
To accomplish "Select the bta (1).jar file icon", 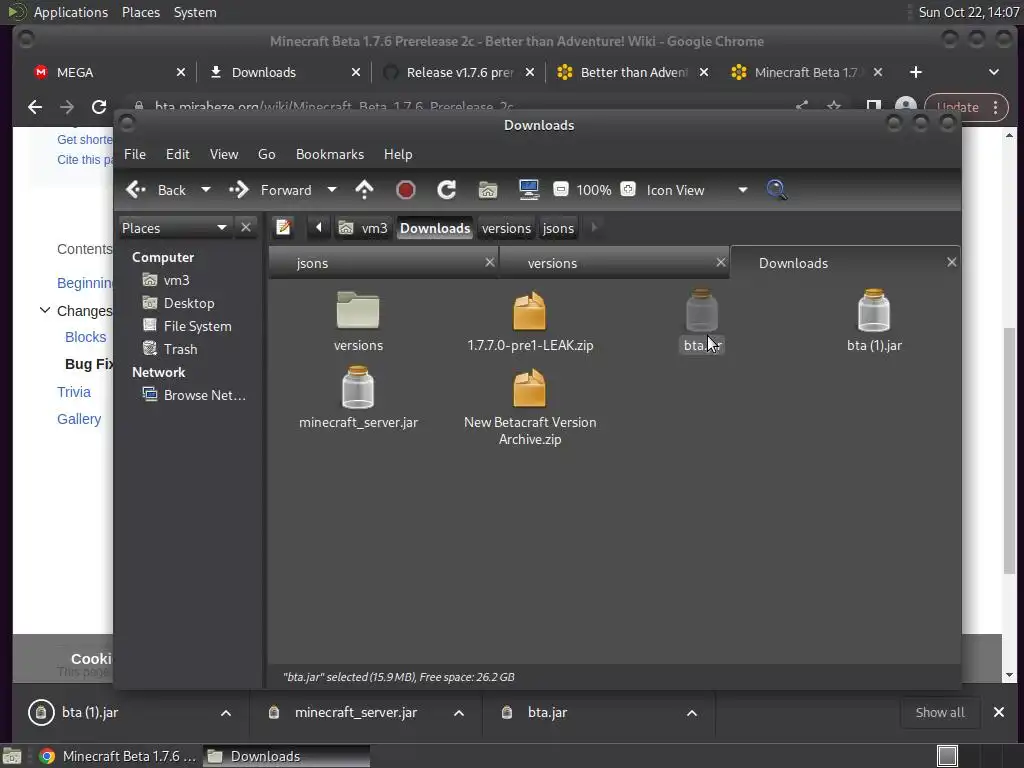I will tap(874, 310).
